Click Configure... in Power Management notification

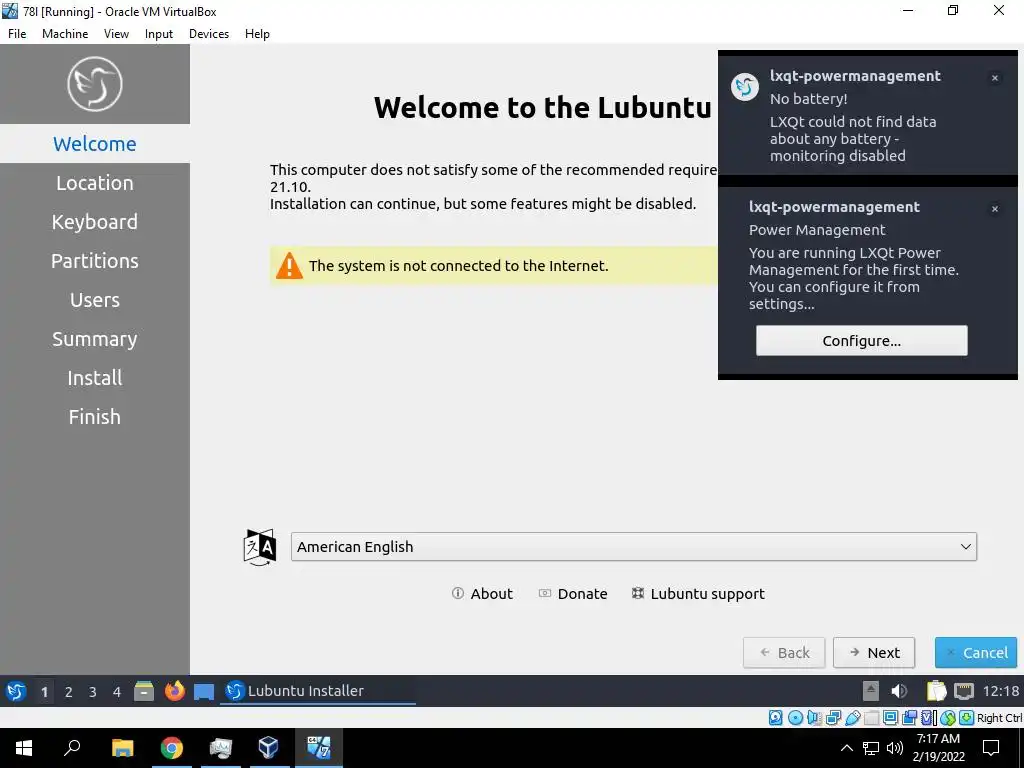pyautogui.click(x=861, y=341)
